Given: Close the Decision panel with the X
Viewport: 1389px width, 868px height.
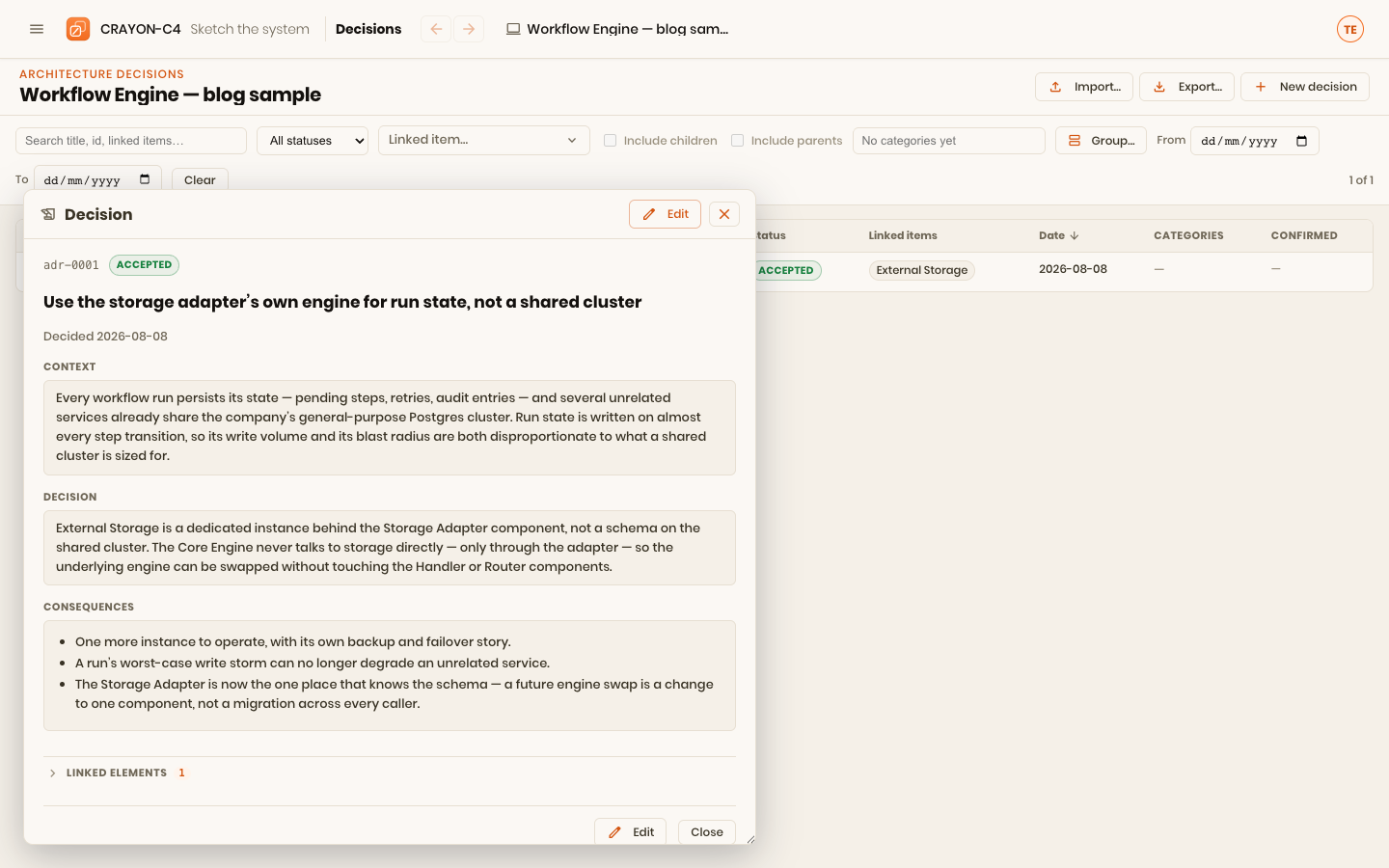Looking at the screenshot, I should point(724,214).
